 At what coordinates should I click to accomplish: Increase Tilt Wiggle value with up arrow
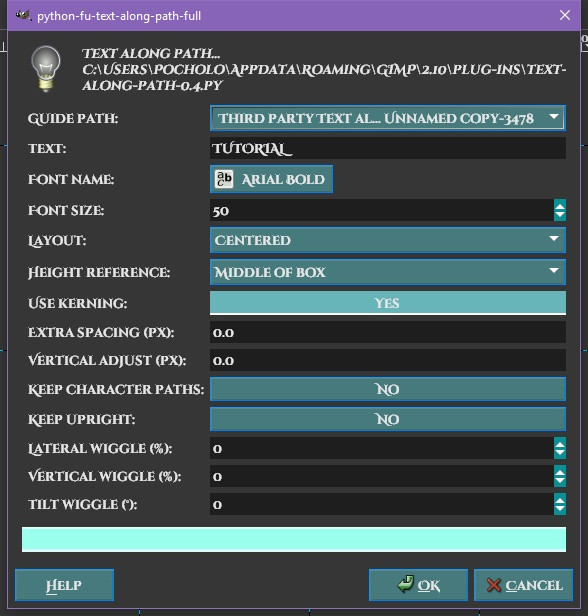(x=560, y=499)
